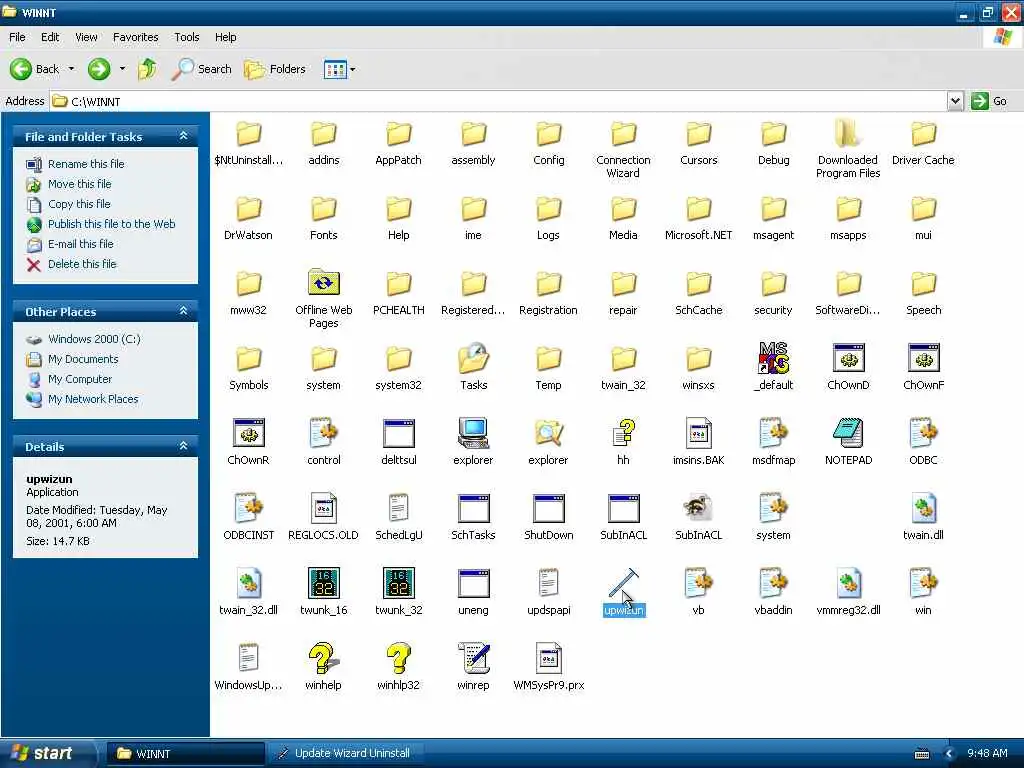Open the Tools menu

pyautogui.click(x=186, y=37)
